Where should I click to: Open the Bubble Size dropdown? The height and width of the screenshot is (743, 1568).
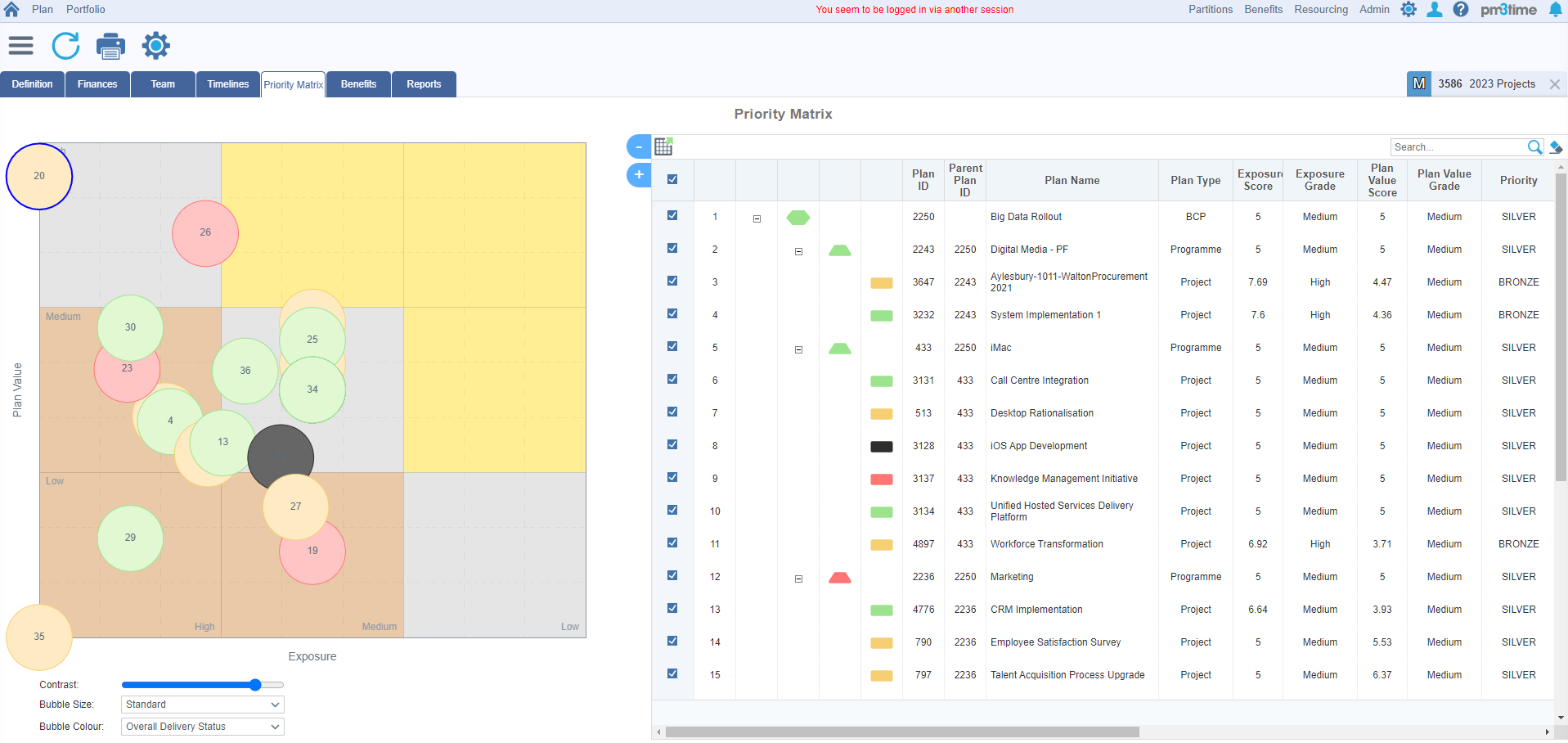pos(201,704)
